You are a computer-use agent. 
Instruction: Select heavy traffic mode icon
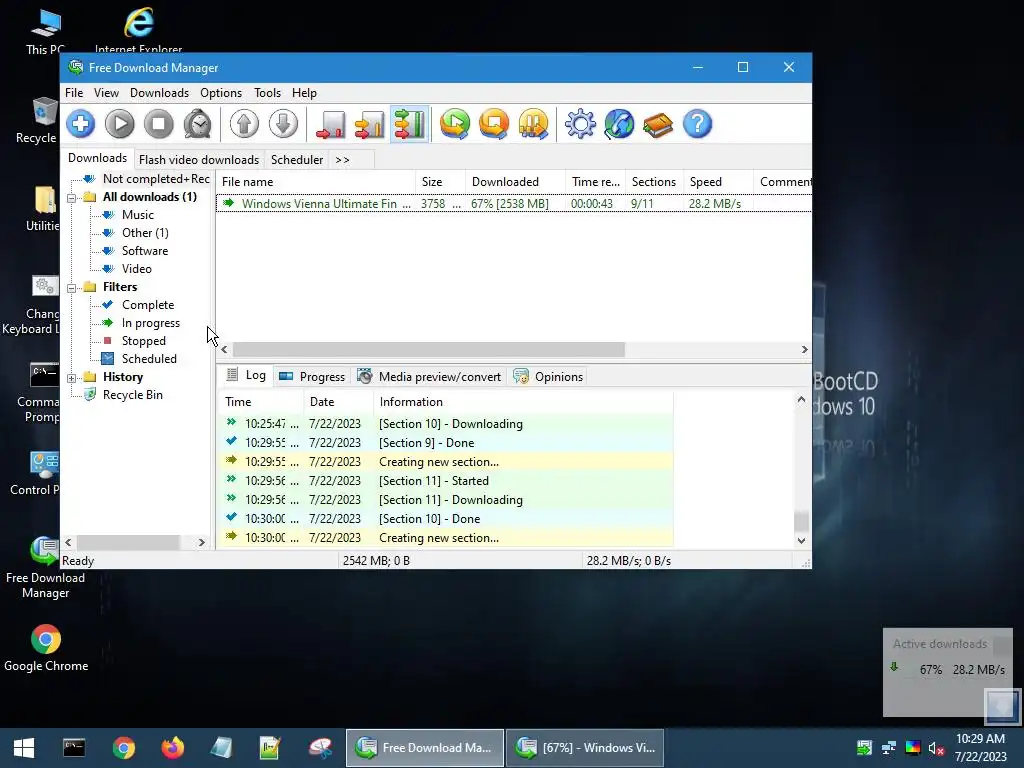tap(409, 124)
